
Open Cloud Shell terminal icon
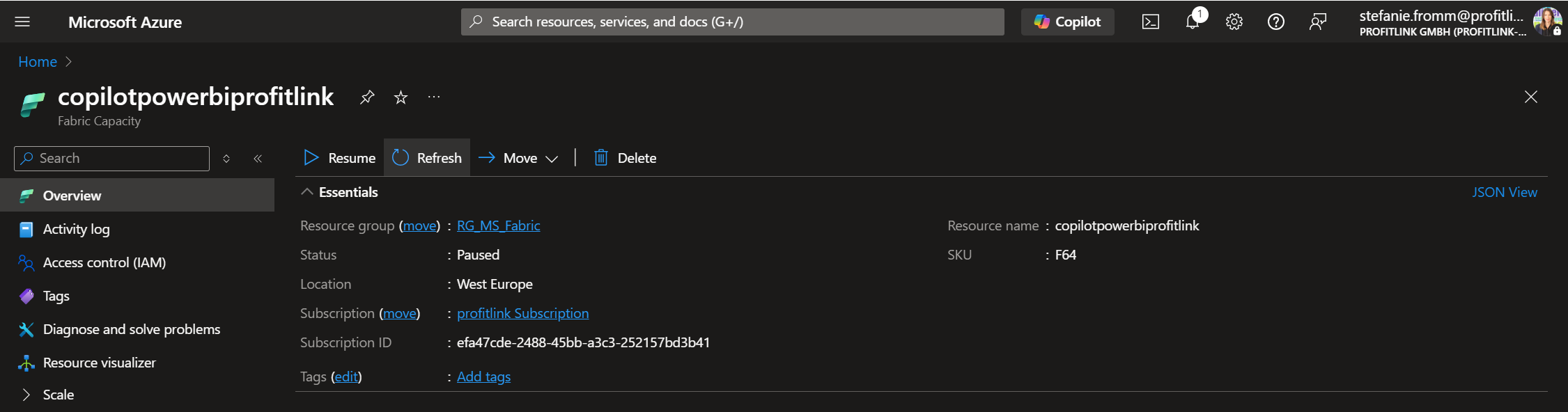point(1151,22)
